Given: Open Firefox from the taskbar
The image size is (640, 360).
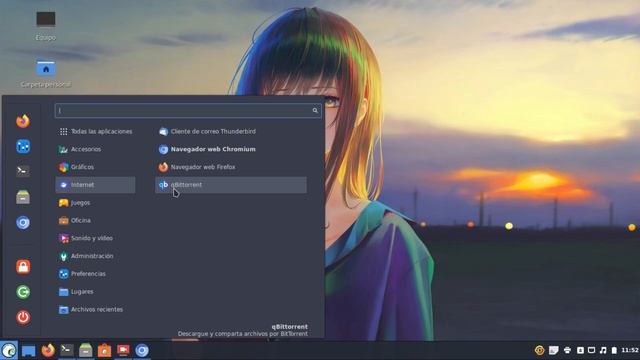Looking at the screenshot, I should [48, 350].
